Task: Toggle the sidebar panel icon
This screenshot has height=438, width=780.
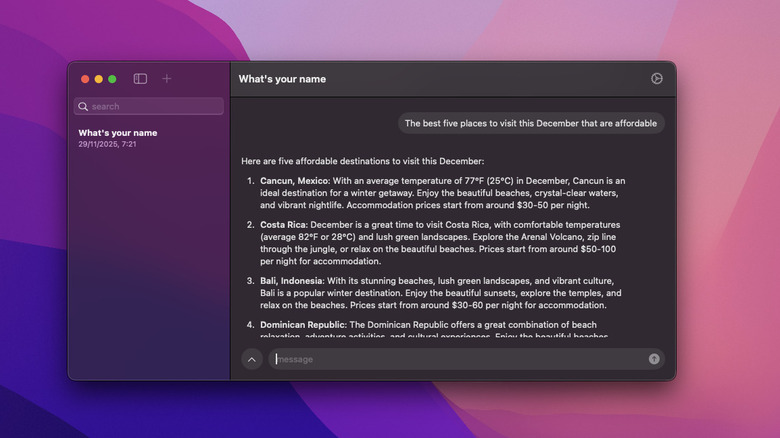Action: [x=140, y=79]
